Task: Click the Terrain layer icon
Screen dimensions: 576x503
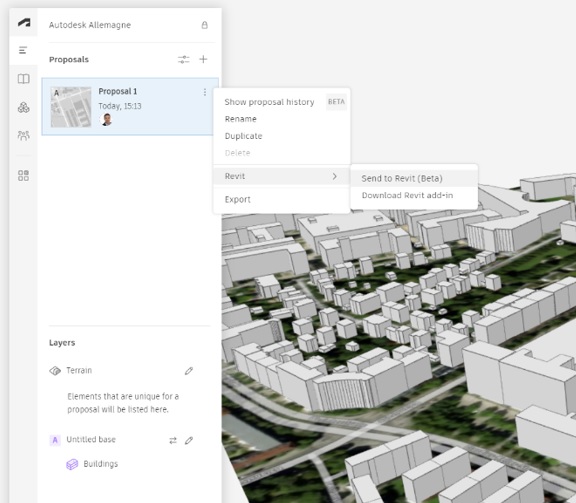Action: tap(55, 370)
